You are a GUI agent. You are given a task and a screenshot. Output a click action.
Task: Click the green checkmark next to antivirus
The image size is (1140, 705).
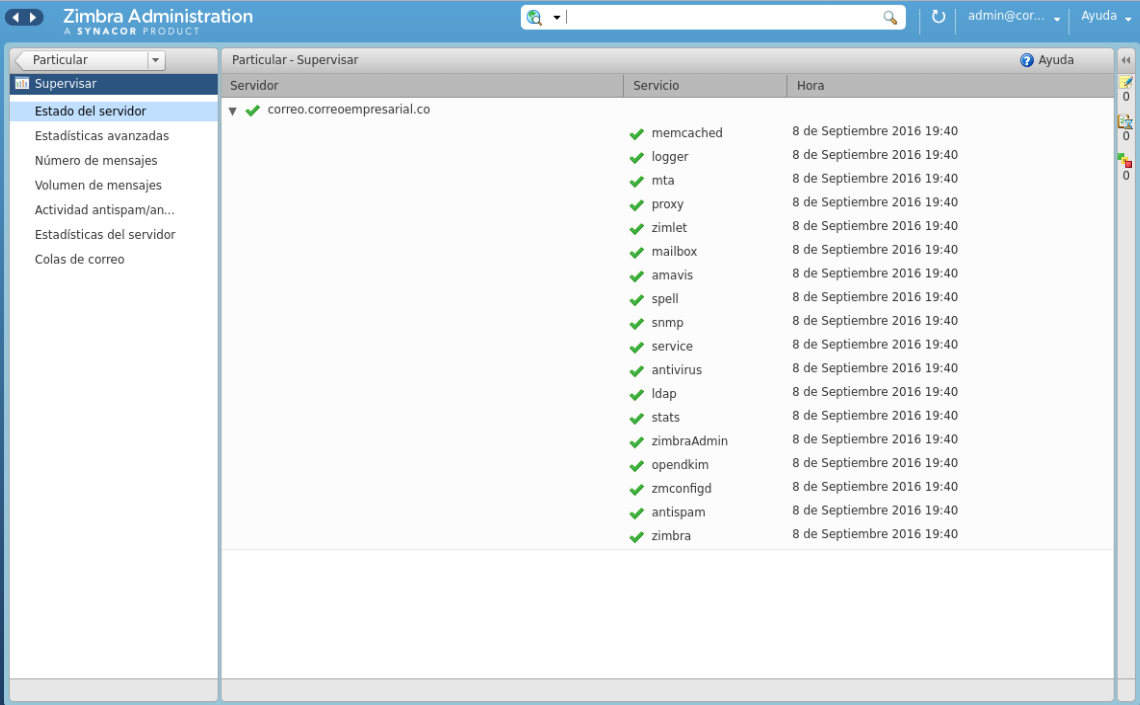pyautogui.click(x=636, y=370)
